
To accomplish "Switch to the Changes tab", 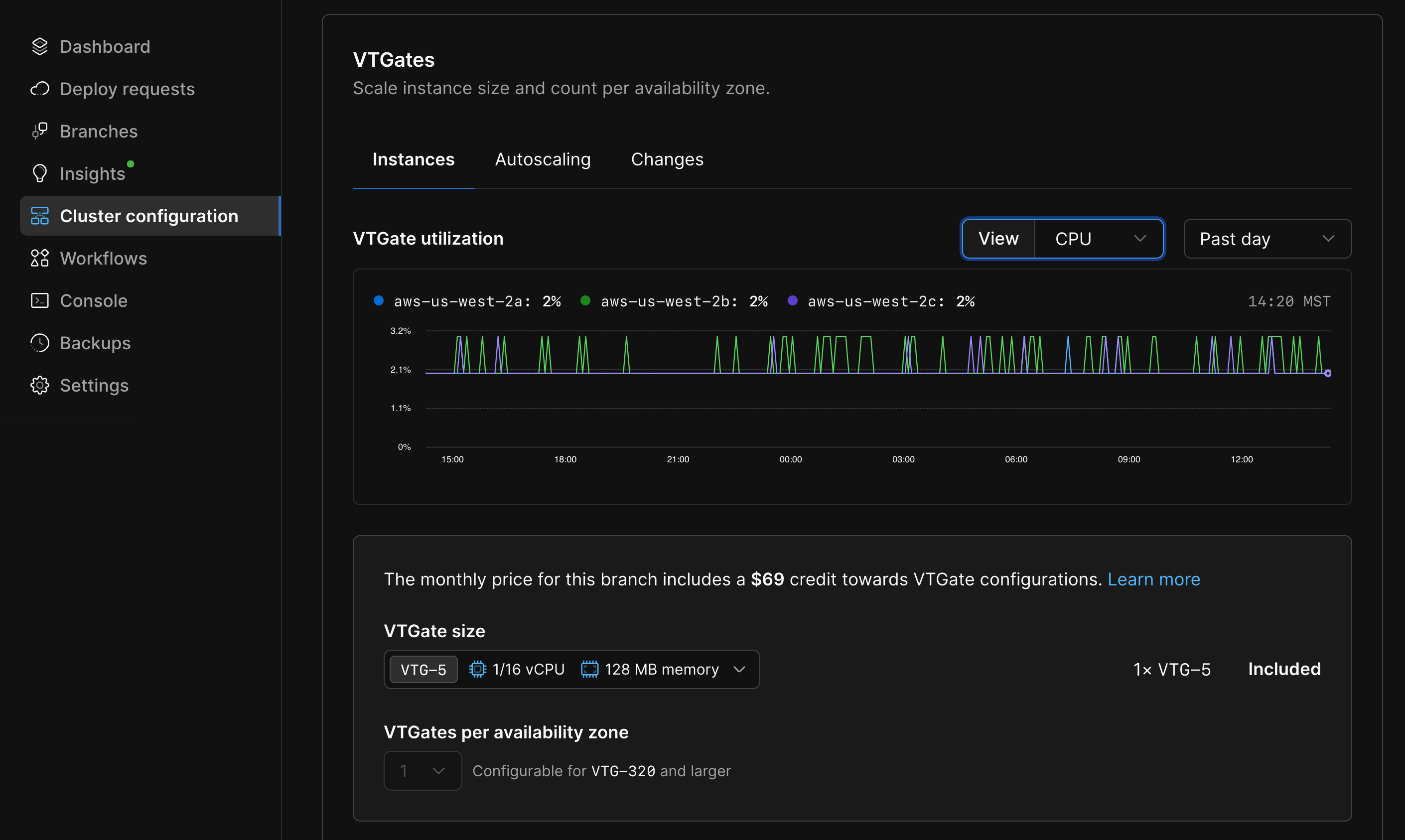I will click(x=667, y=159).
